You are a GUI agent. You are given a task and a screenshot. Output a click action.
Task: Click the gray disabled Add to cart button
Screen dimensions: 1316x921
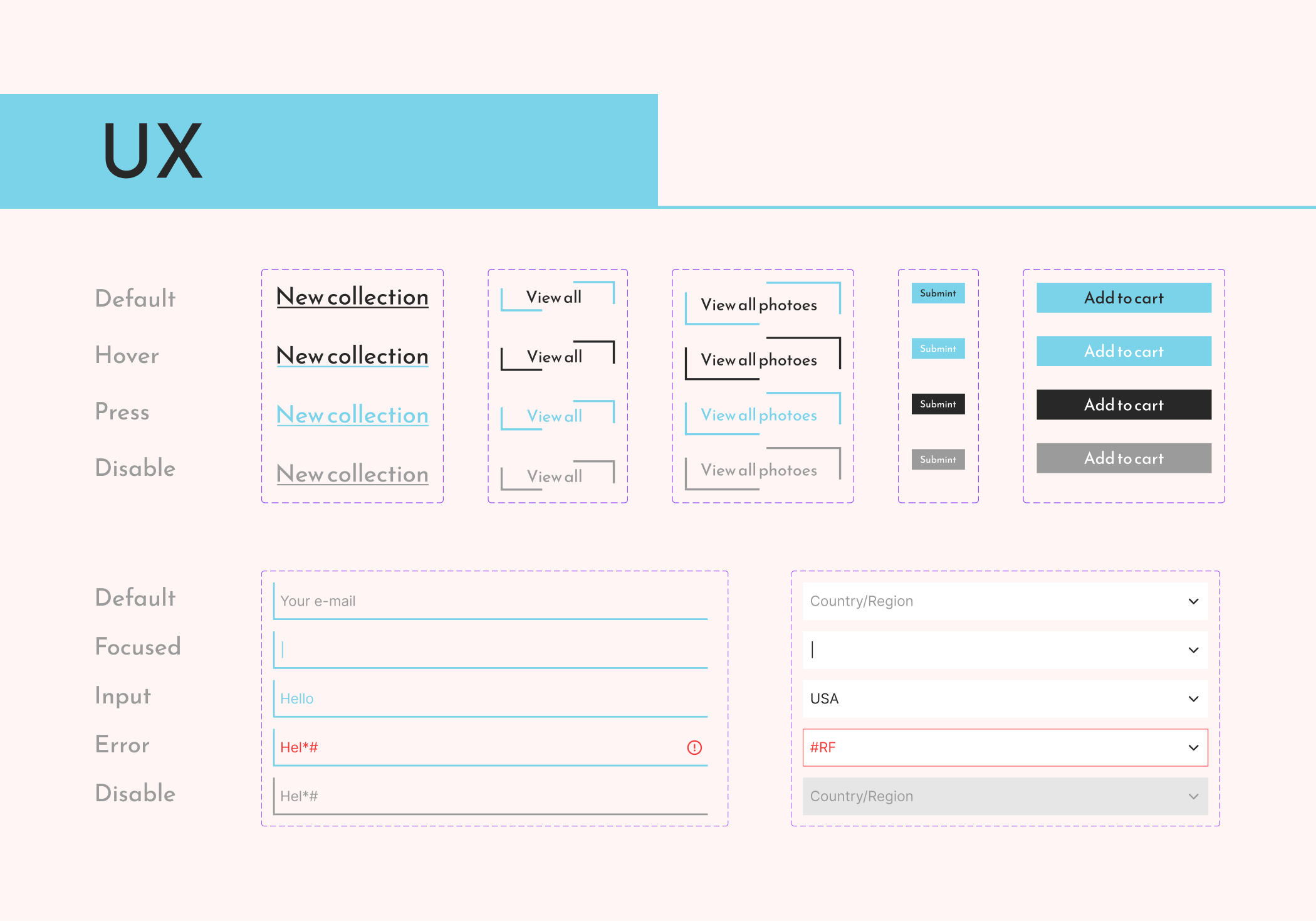[1123, 458]
